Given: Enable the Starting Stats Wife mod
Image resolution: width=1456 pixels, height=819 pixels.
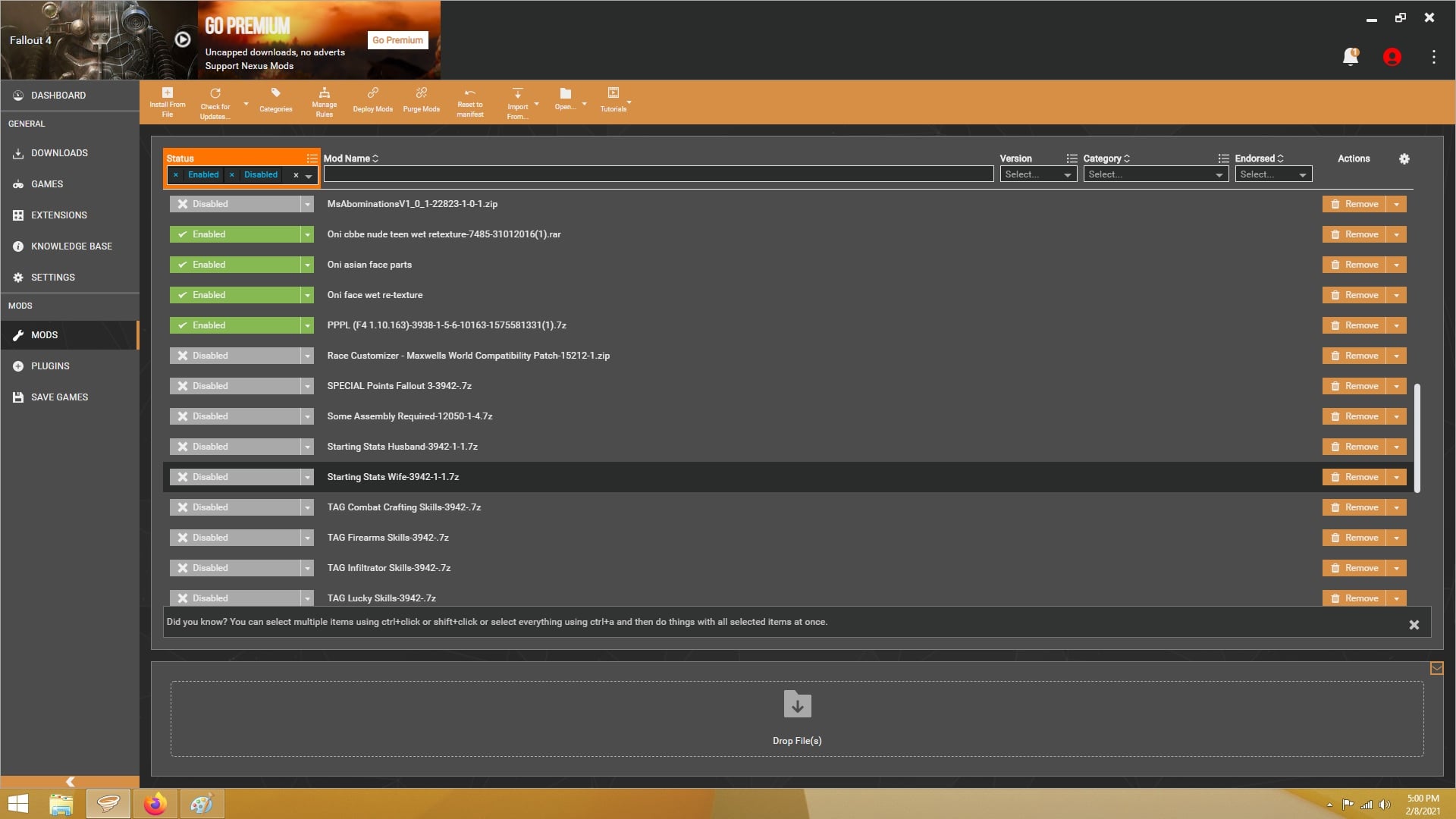Looking at the screenshot, I should (x=235, y=477).
